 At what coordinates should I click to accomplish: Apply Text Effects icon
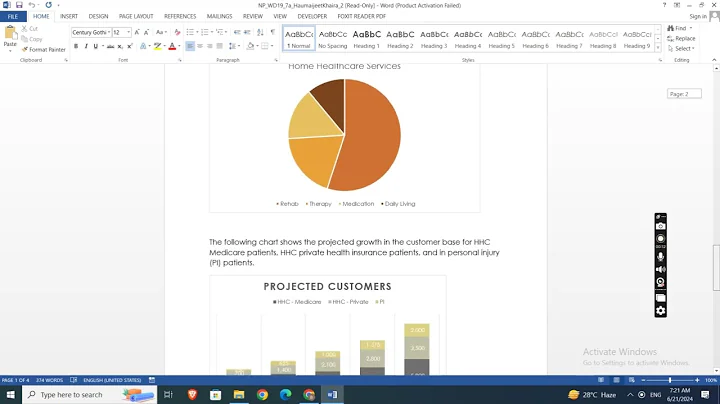pyautogui.click(x=143, y=46)
